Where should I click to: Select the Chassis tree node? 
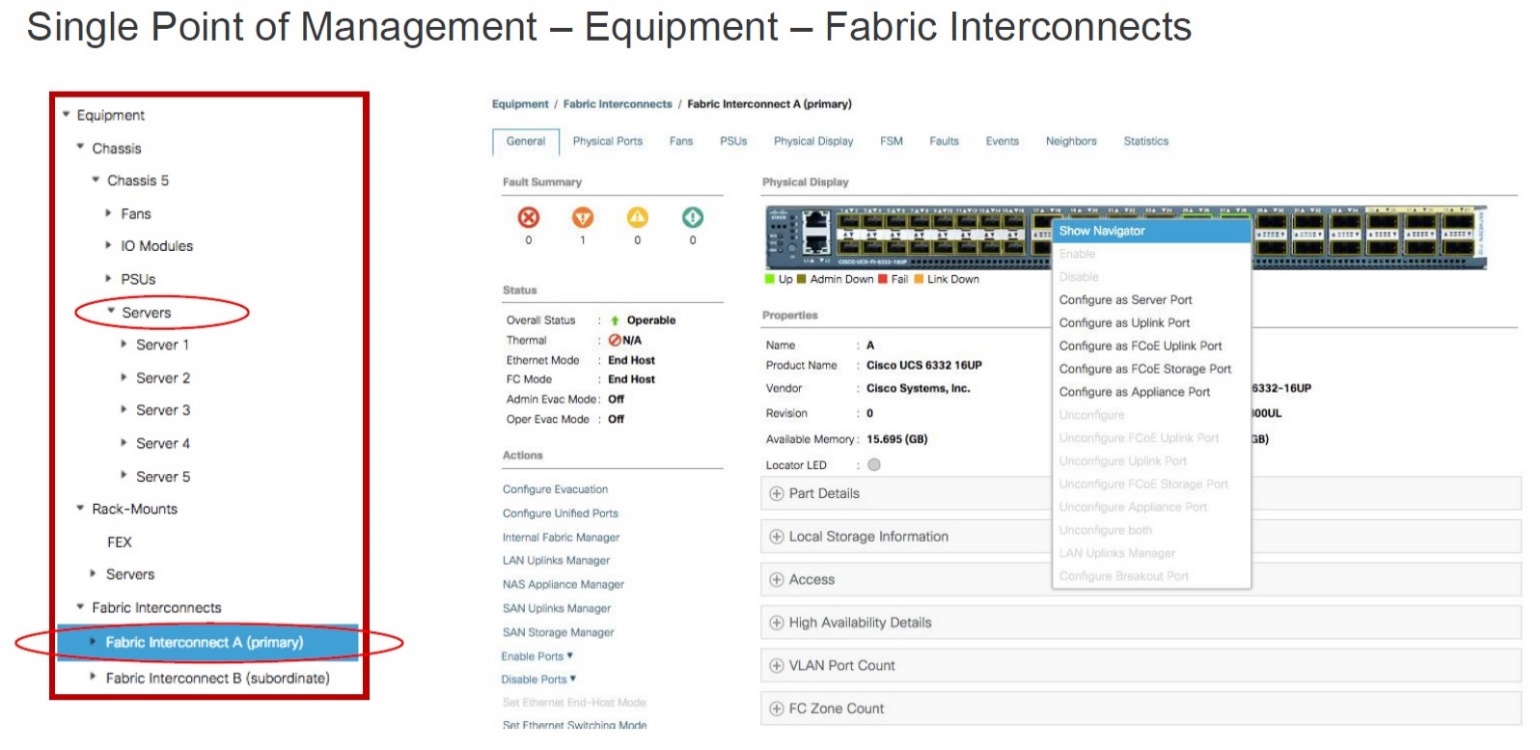coord(117,148)
